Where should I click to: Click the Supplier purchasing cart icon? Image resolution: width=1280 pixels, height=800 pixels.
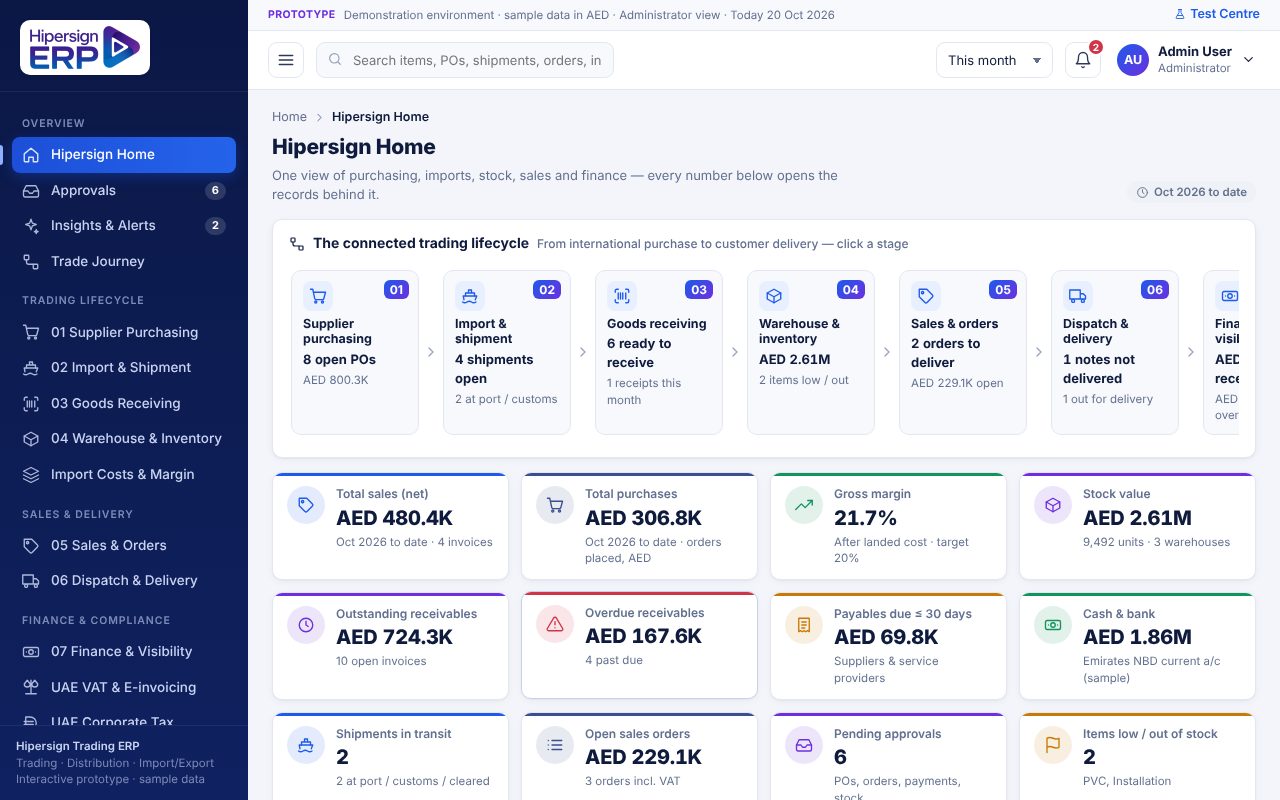(318, 296)
